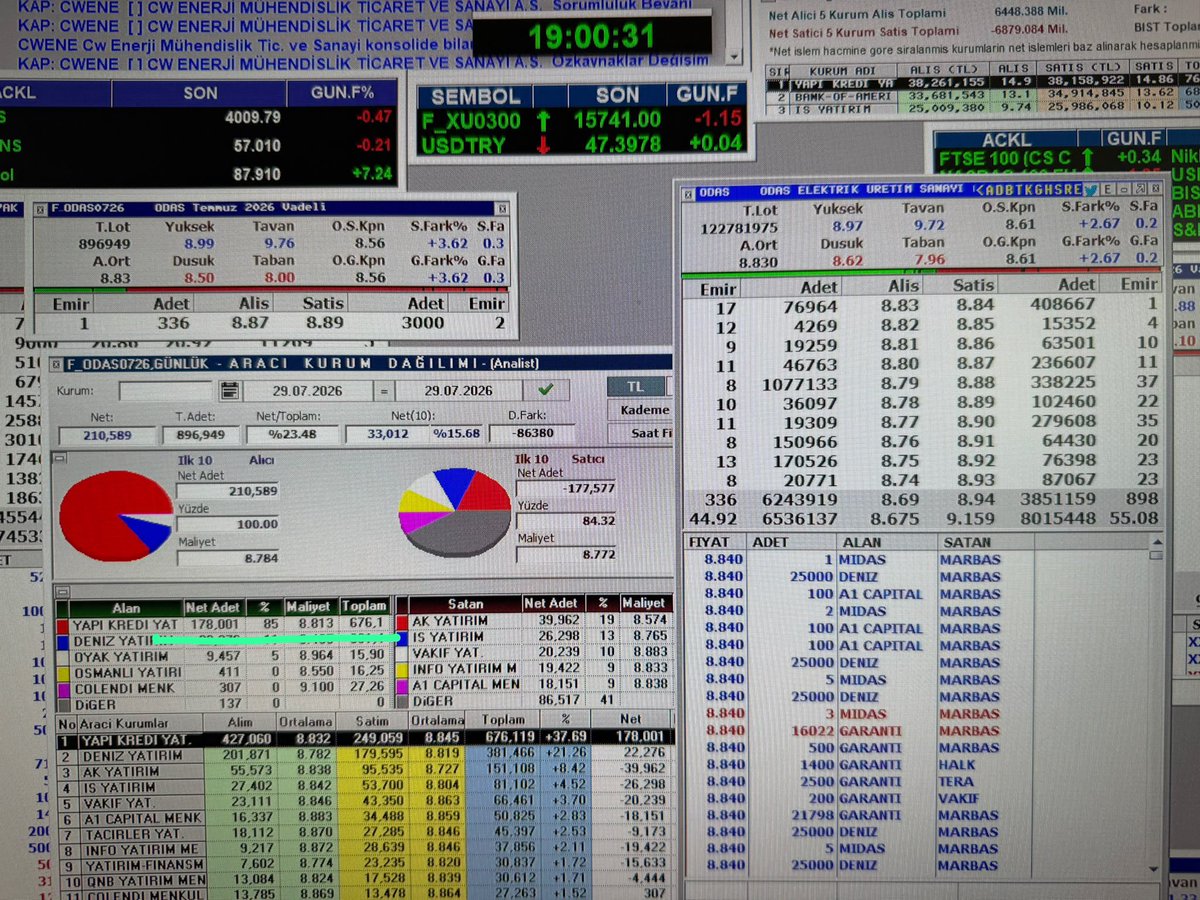The image size is (1200, 900).
Task: Click the USDTRY ticker row
Action: [x=582, y=144]
